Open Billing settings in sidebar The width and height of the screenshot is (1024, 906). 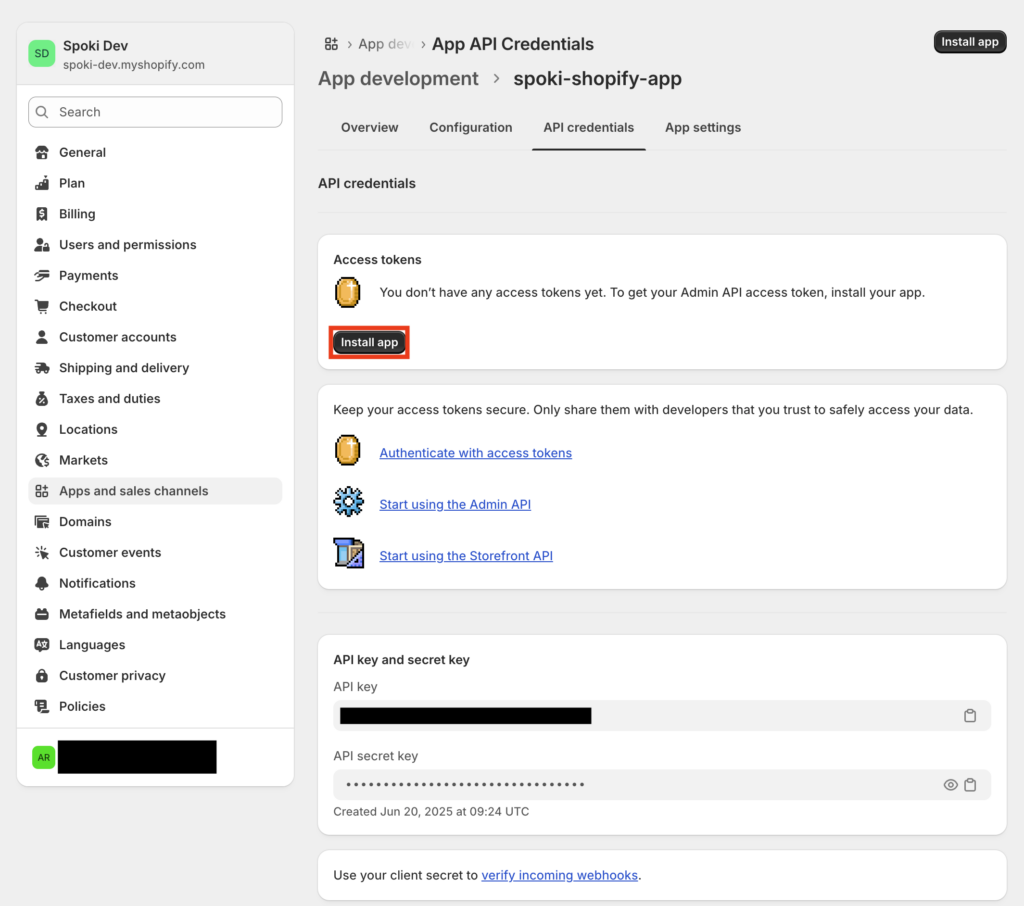pyautogui.click(x=77, y=214)
